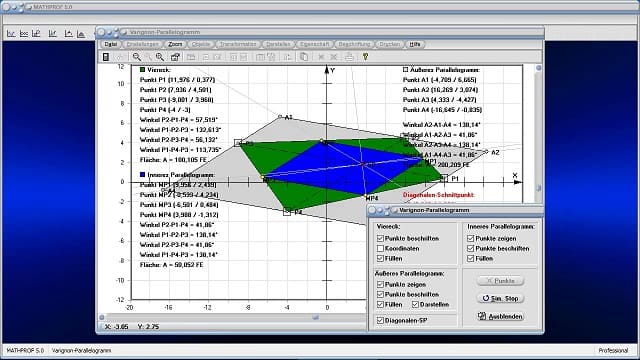
Task: Click the yellow lightbulb hint icon
Action: click(365, 57)
